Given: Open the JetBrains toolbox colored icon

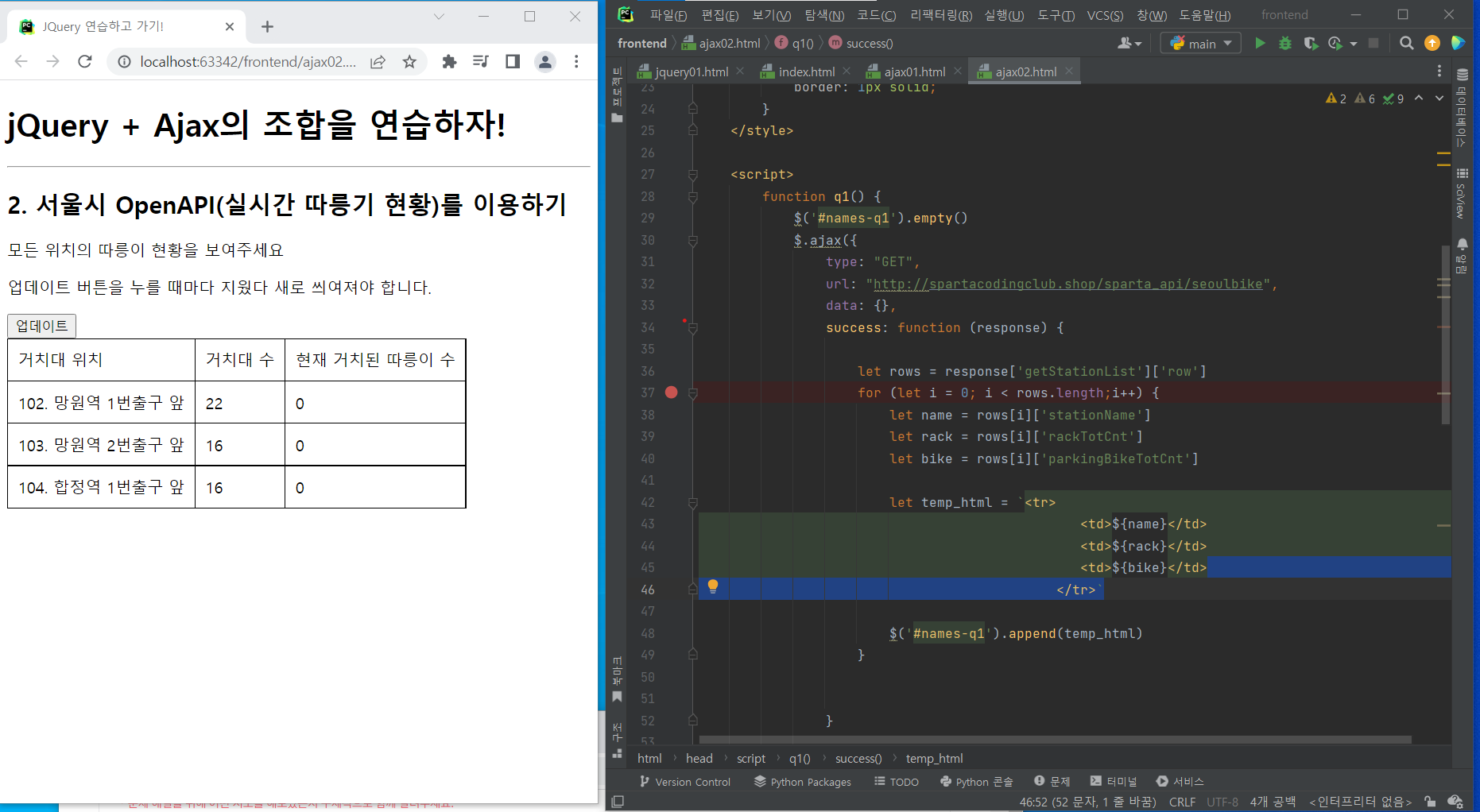Looking at the screenshot, I should click(1458, 43).
